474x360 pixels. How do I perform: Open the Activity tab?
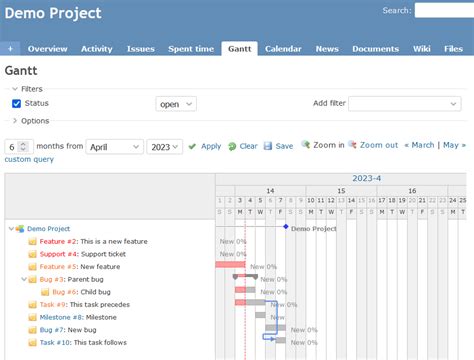coord(97,49)
